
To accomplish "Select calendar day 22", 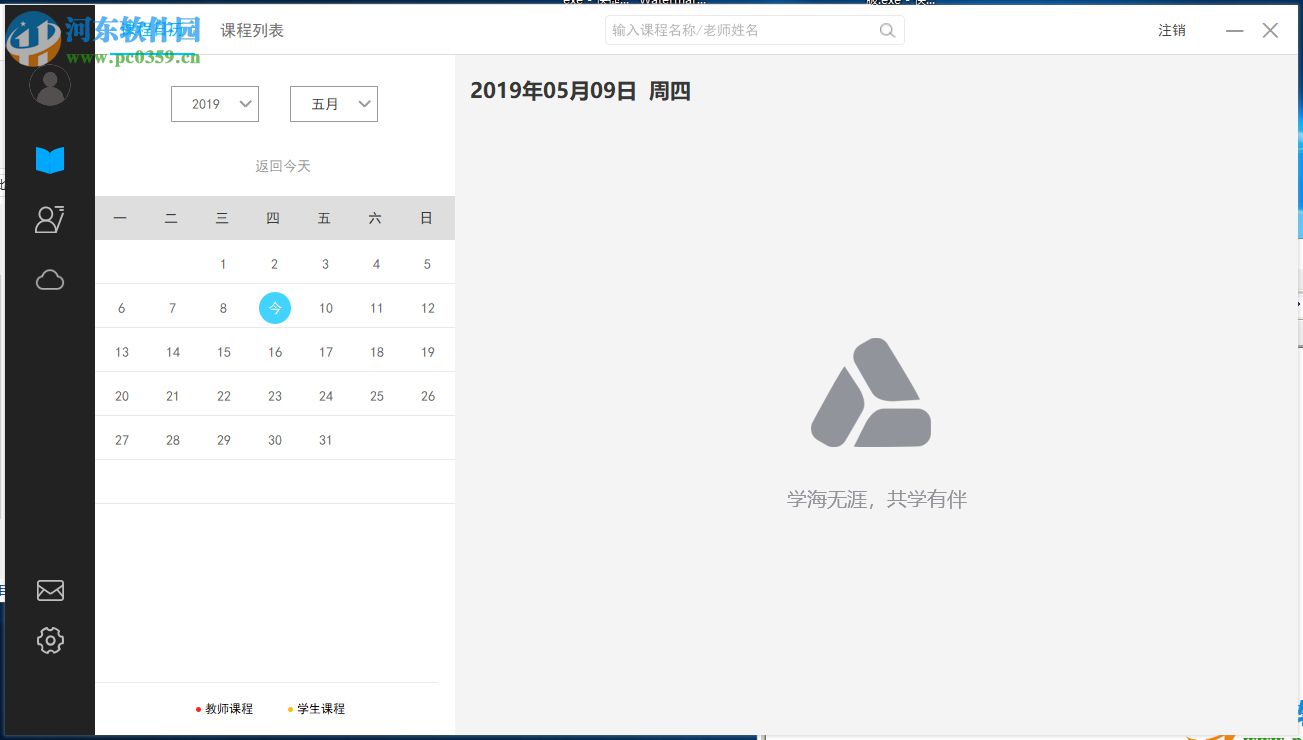I will coord(224,396).
